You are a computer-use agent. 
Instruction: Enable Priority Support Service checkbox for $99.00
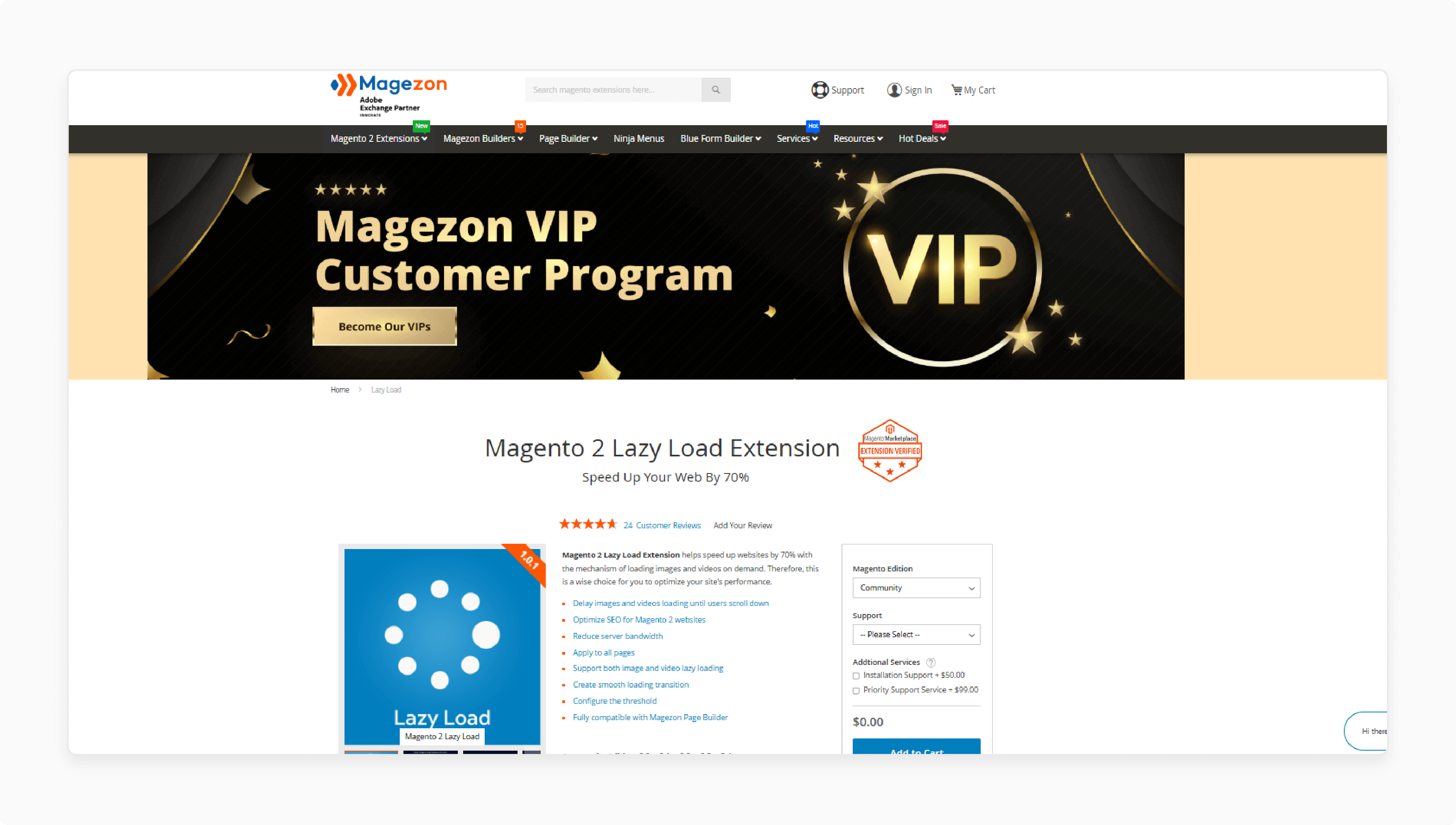pos(855,691)
